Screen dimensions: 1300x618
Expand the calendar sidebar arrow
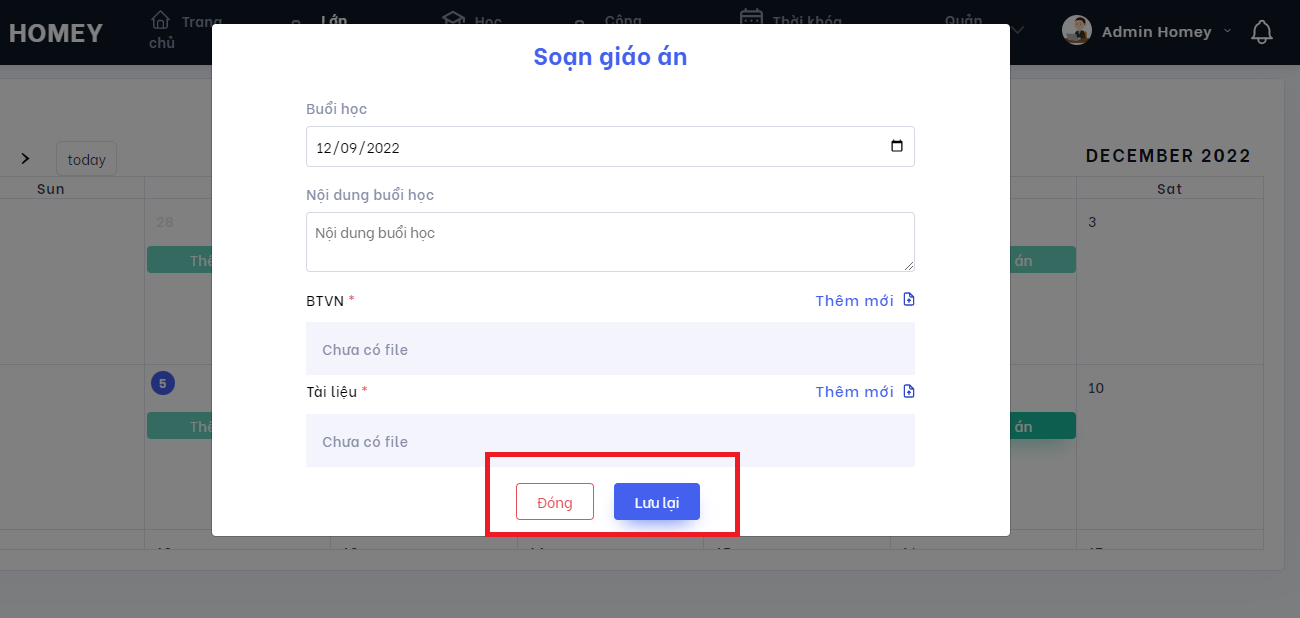[x=25, y=158]
